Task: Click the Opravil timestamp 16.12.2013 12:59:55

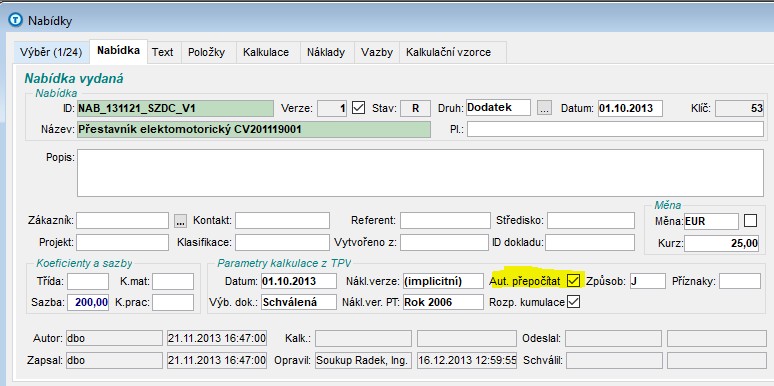Action: point(467,360)
